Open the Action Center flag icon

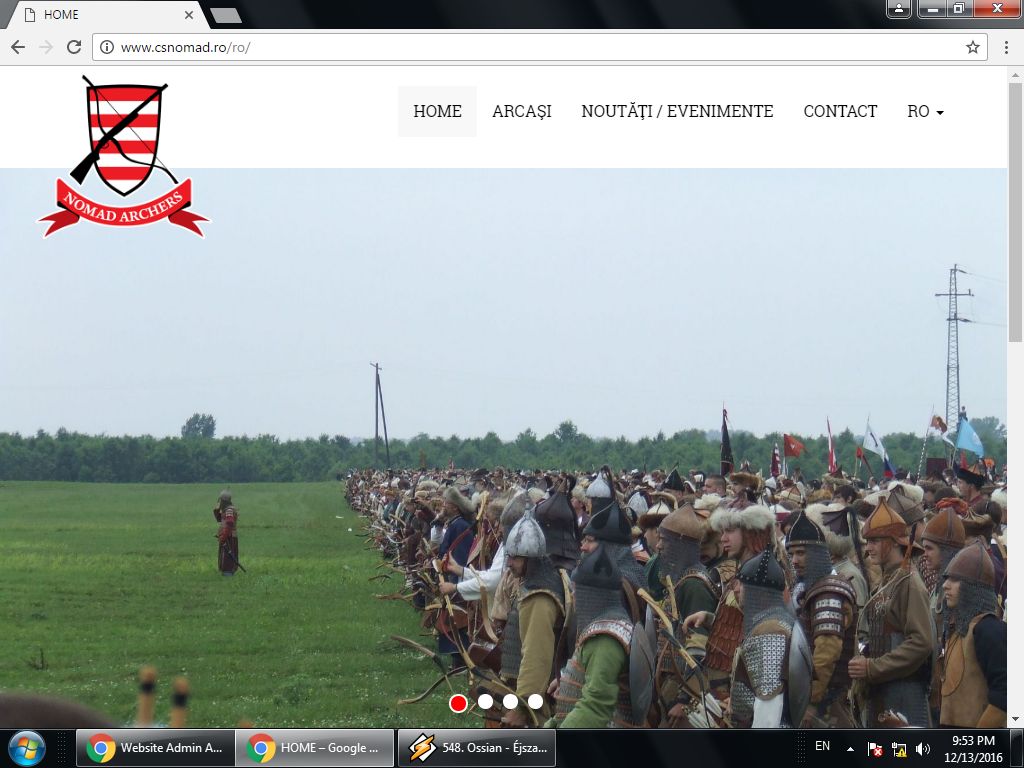point(875,750)
